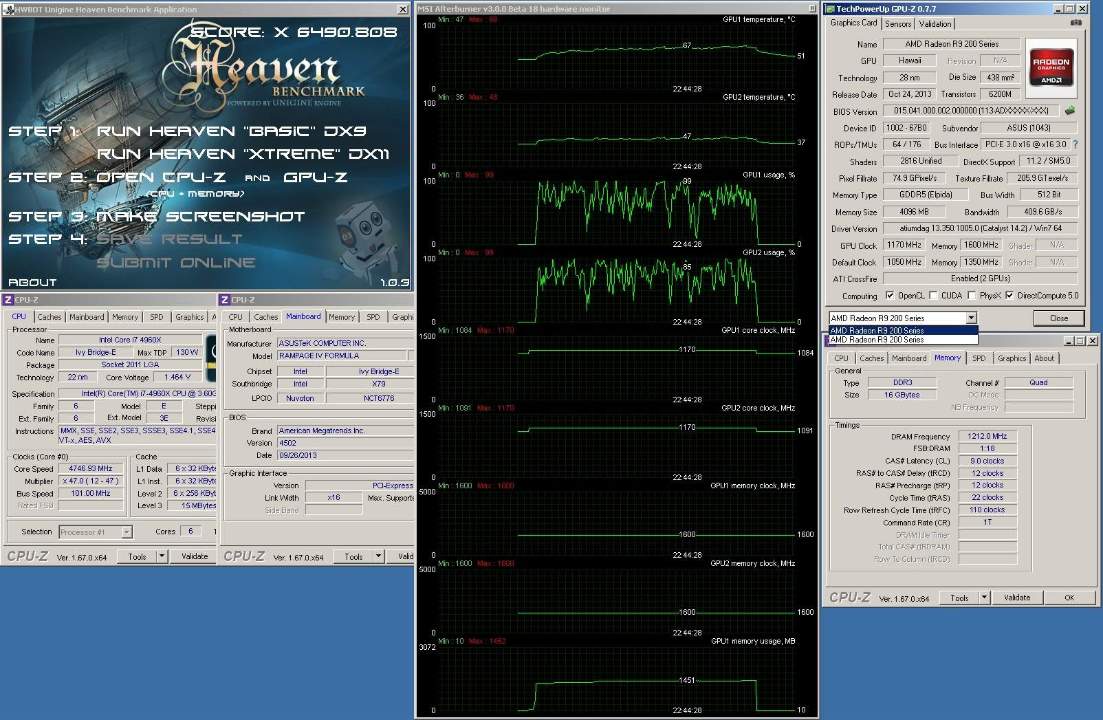1103x720 pixels.
Task: Switch to the Sensors tab in GPU-Z
Action: (898, 24)
